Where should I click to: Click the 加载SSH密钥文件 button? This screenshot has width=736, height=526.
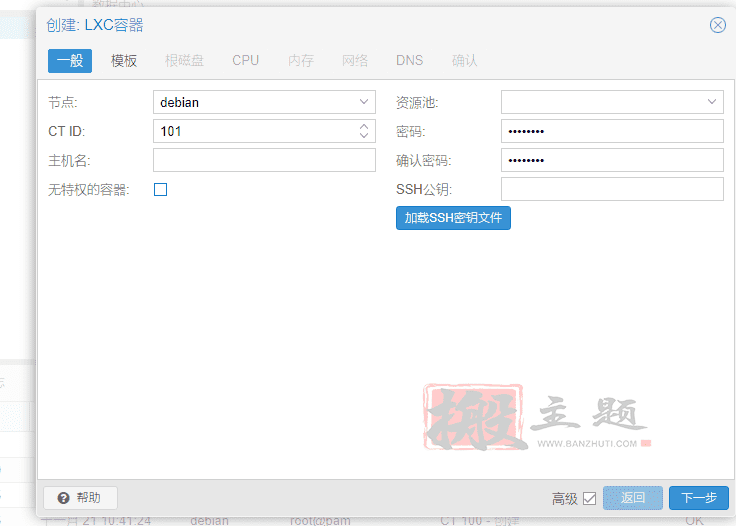point(453,218)
